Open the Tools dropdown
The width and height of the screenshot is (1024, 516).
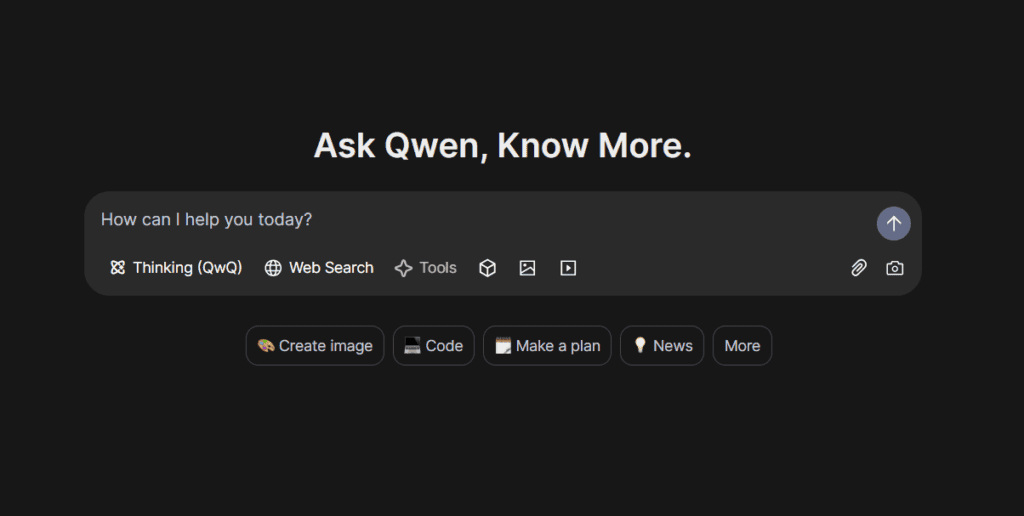[x=426, y=268]
